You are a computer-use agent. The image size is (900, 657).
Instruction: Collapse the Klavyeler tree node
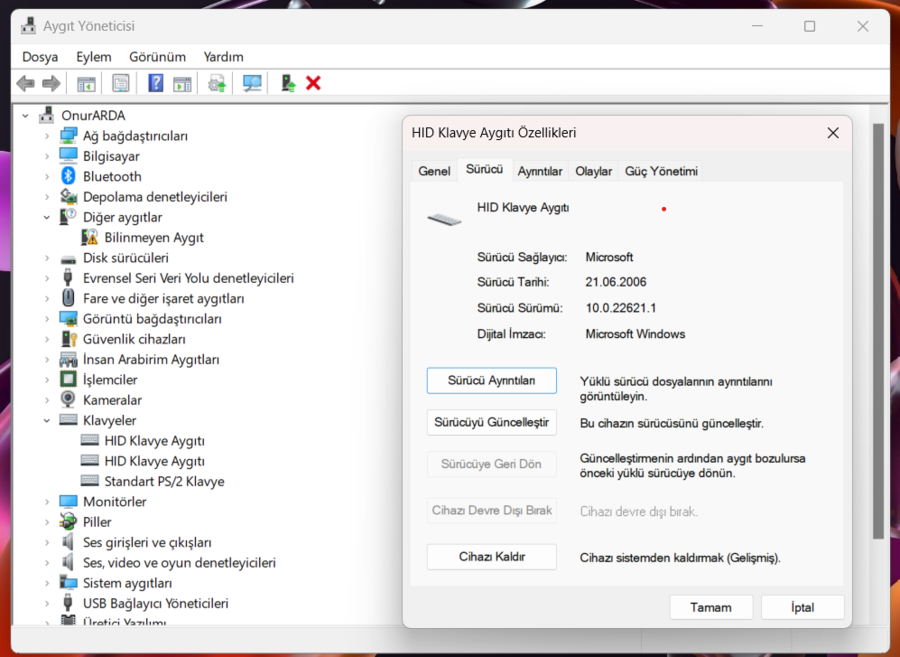[x=47, y=421]
